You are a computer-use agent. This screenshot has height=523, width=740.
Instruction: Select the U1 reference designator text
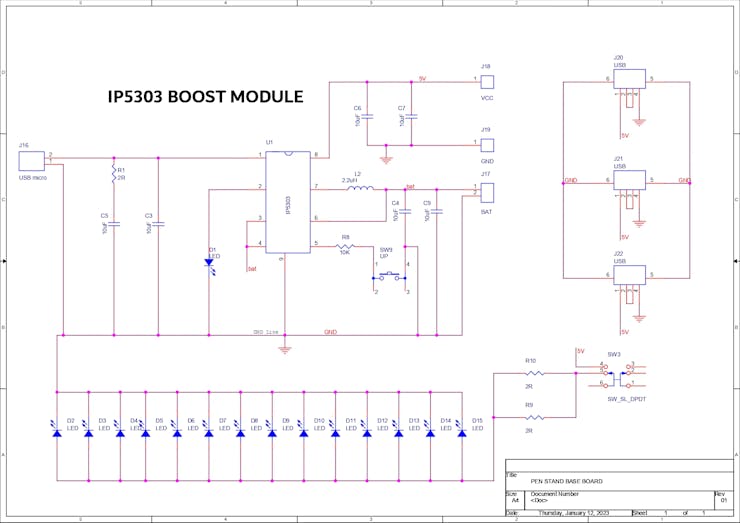tap(269, 142)
